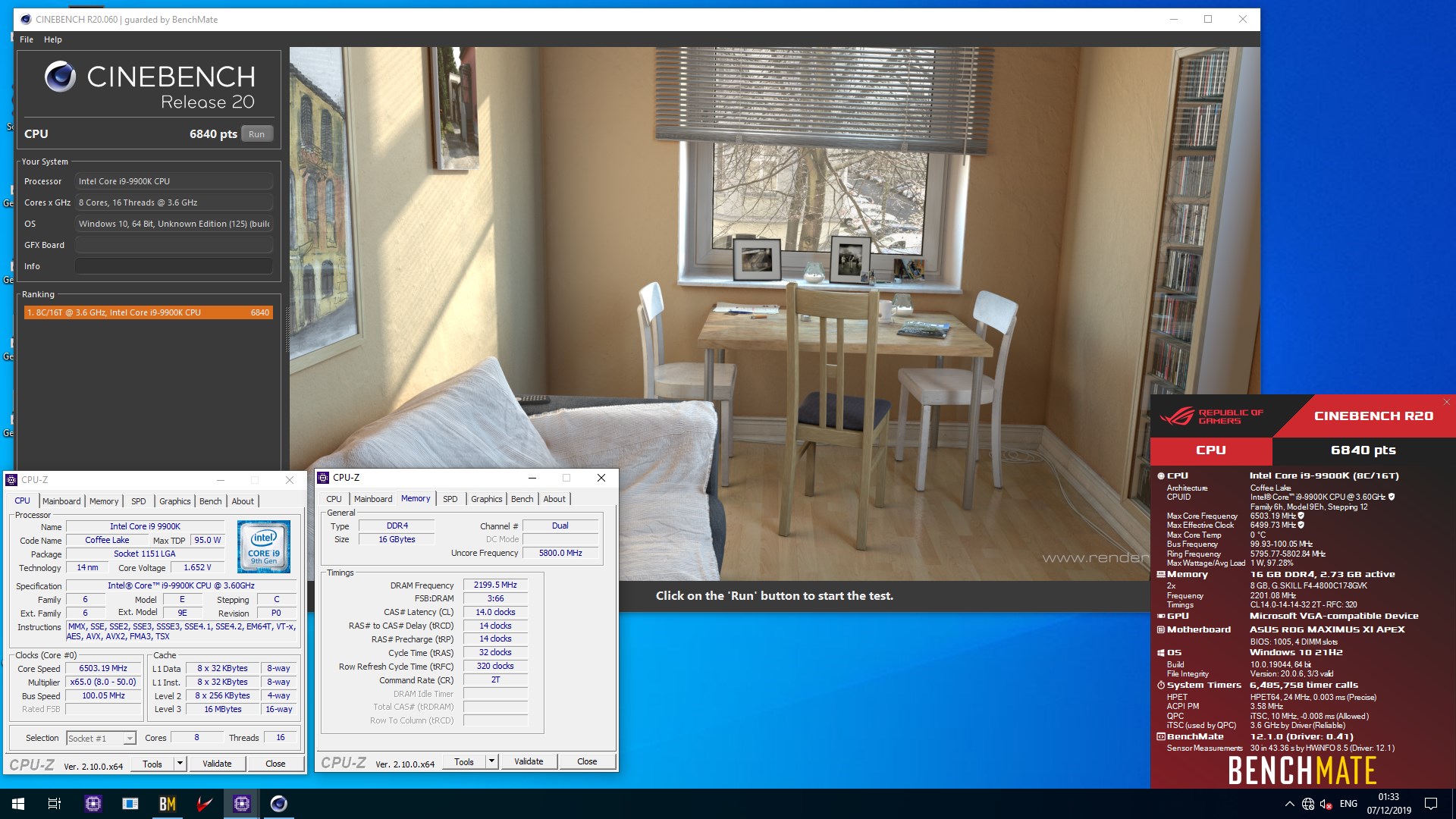Close the BenchMate overlay panel

[x=1446, y=402]
